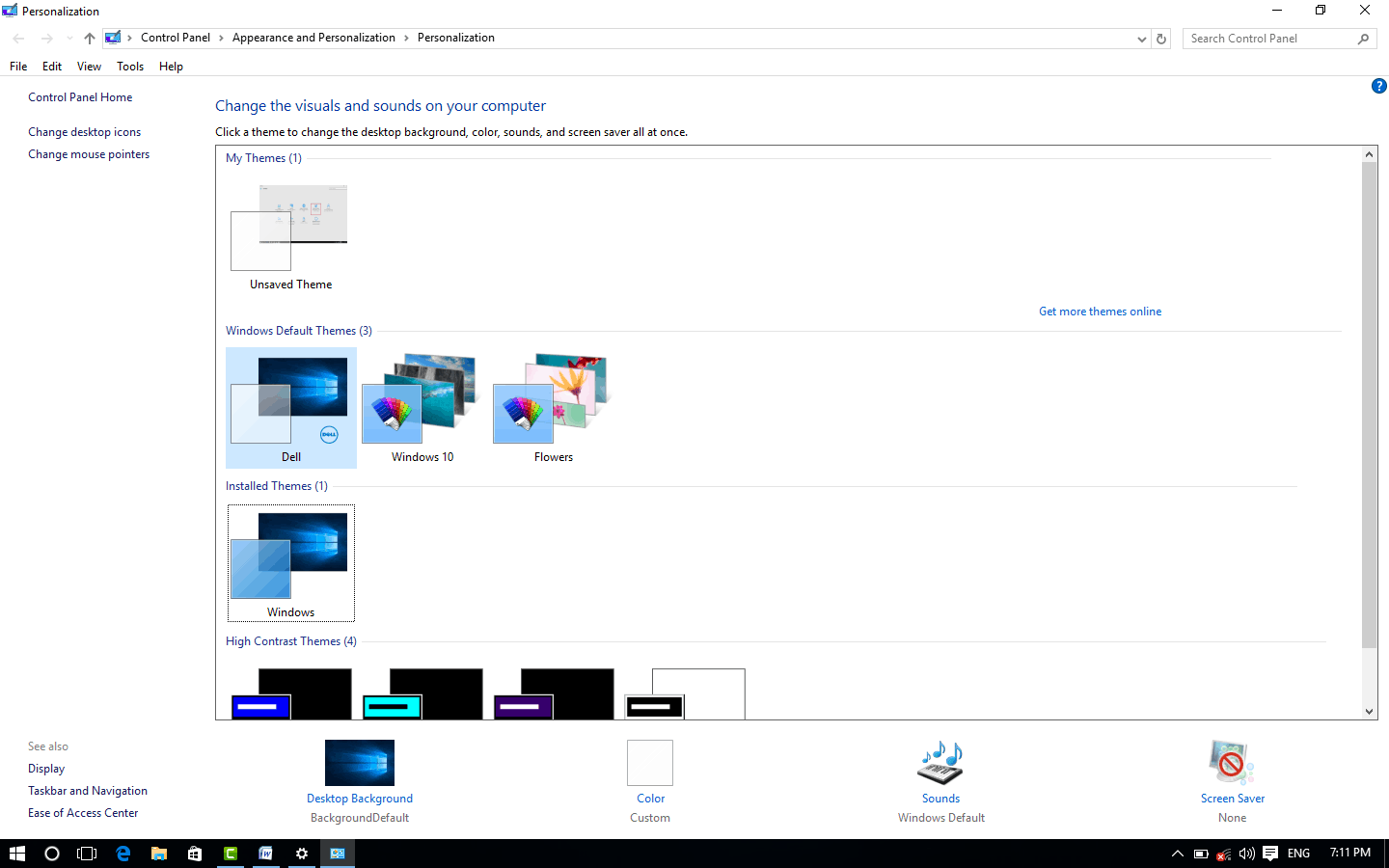This screenshot has height=868, width=1389.
Task: Click the network tray icon
Action: (x=1224, y=854)
